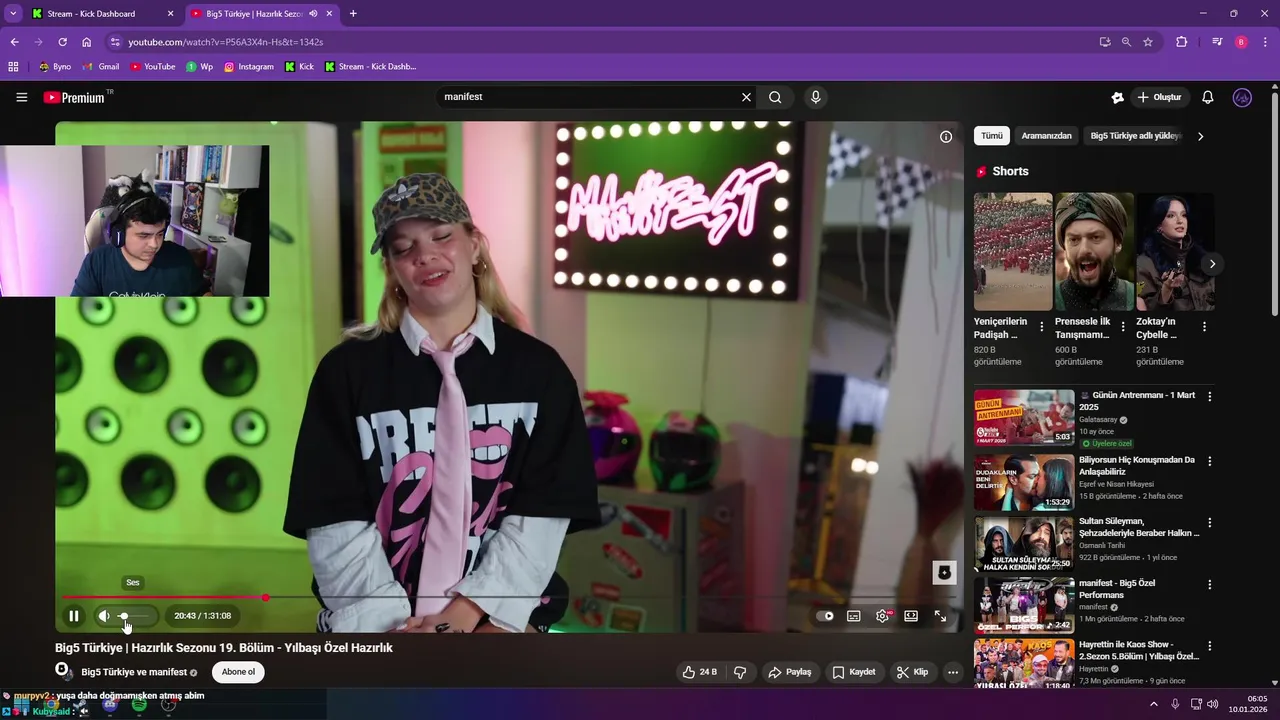The width and height of the screenshot is (1280, 720).
Task: Go back to the previous page
Action: [14, 42]
